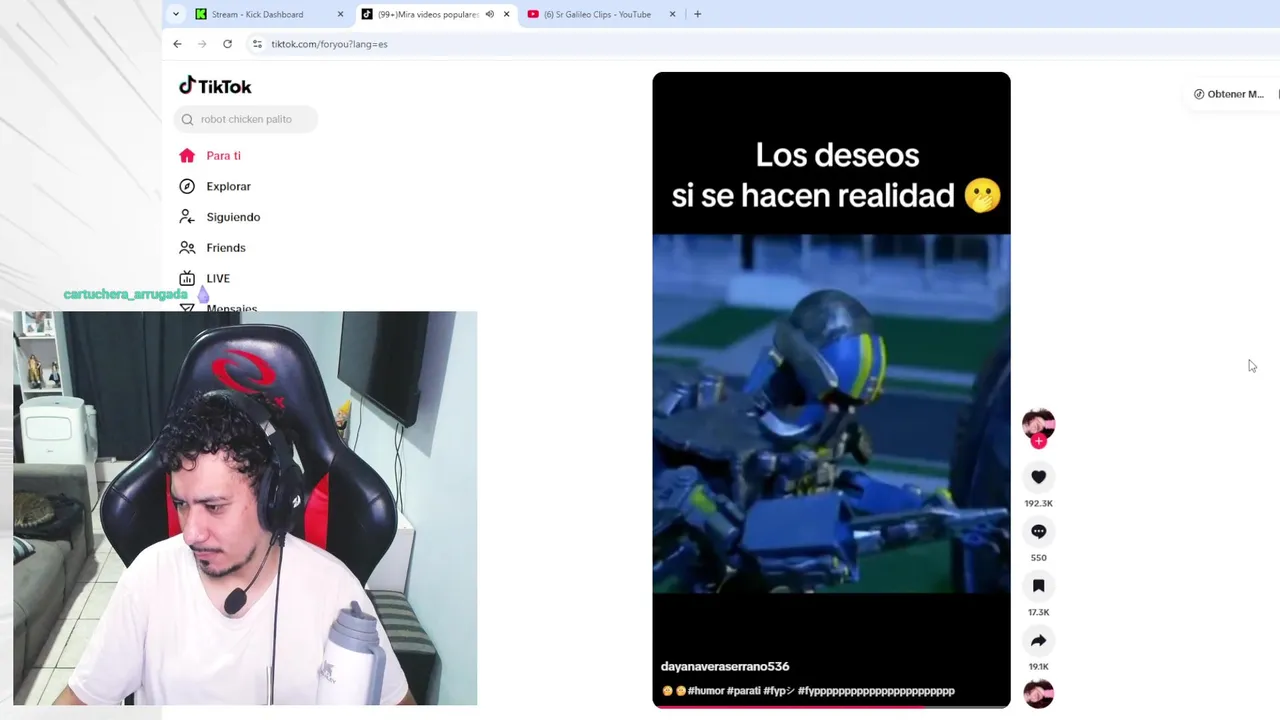Viewport: 1280px width, 720px height.
Task: Go forward in browser history
Action: [202, 44]
